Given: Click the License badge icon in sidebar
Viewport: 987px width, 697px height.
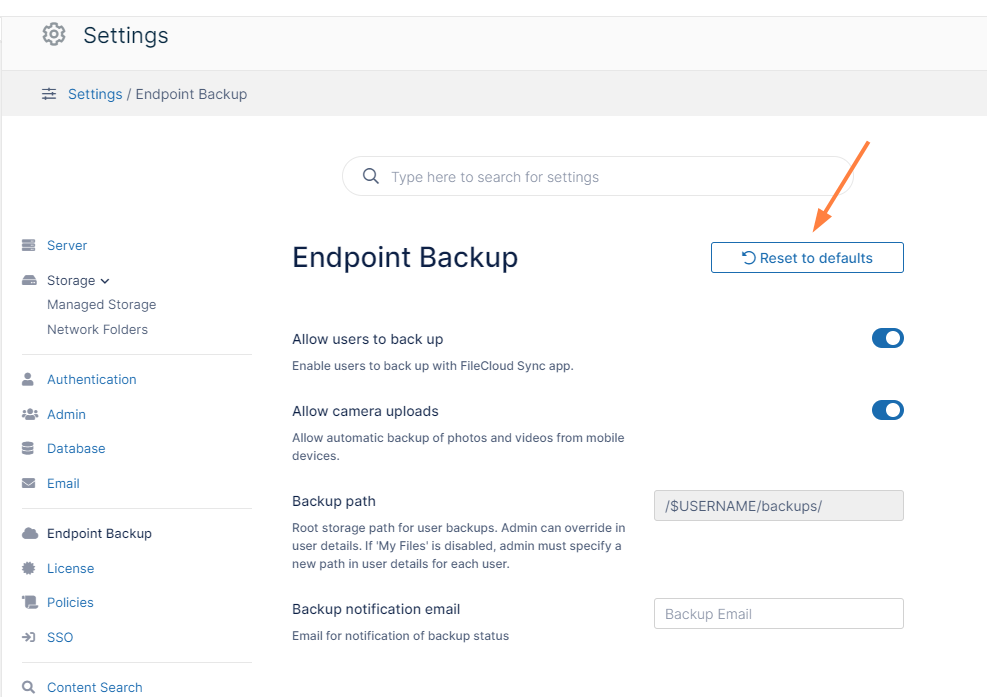Looking at the screenshot, I should click(28, 568).
